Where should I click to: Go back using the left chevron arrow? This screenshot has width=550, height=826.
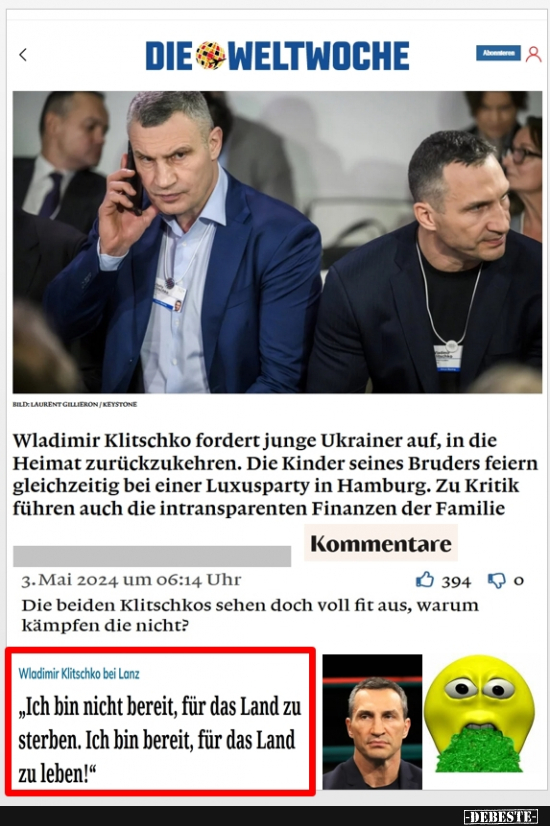[23, 54]
